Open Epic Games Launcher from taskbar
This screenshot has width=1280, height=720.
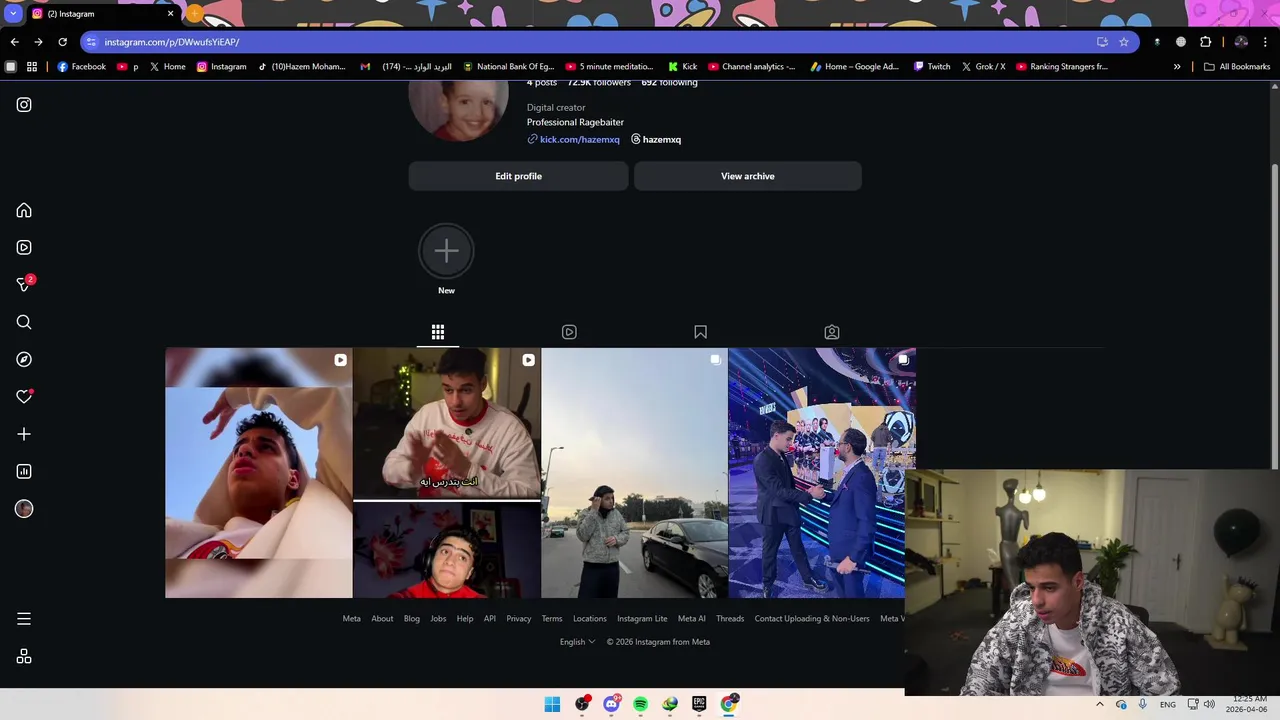699,704
